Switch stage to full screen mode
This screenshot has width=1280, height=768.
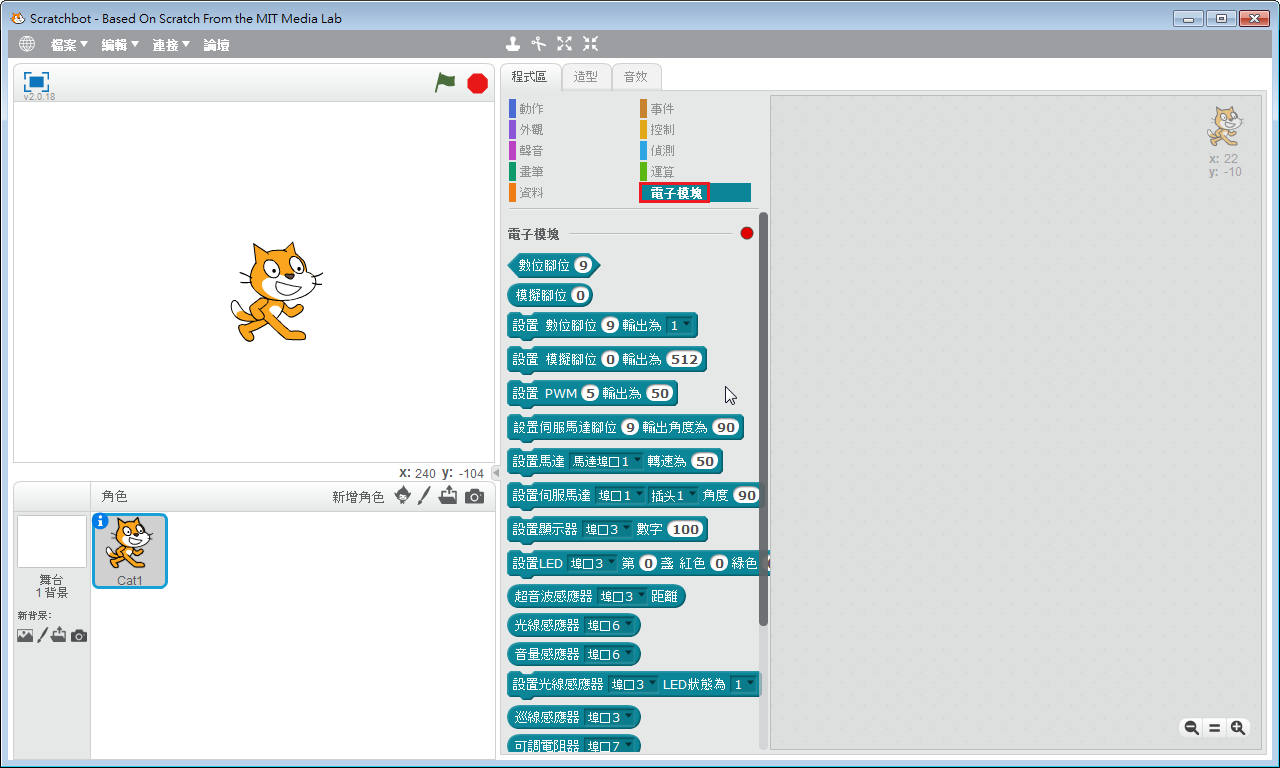36,82
